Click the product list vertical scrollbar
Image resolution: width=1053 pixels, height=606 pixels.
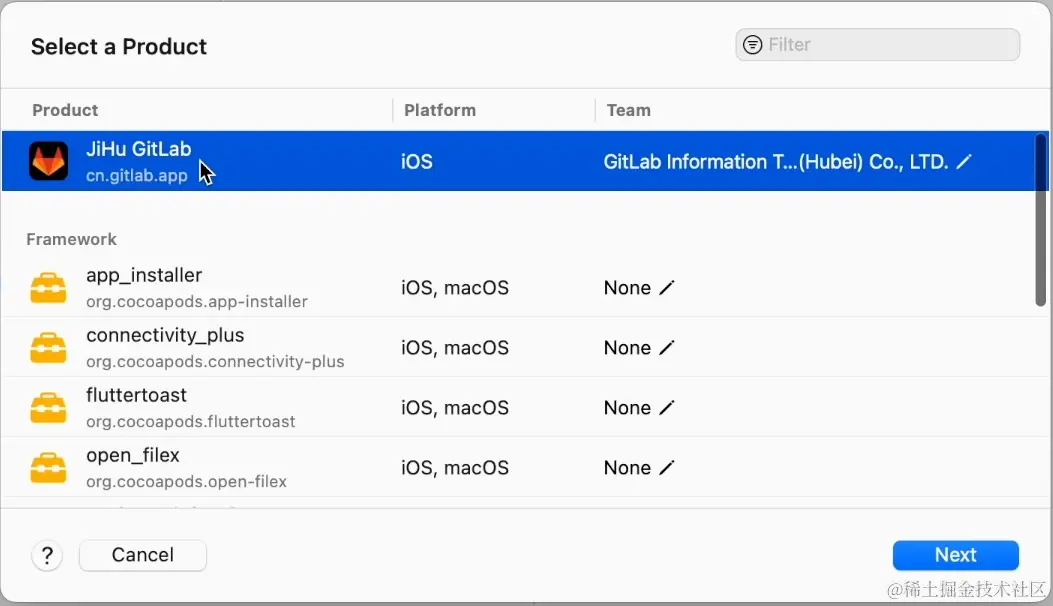point(1041,220)
